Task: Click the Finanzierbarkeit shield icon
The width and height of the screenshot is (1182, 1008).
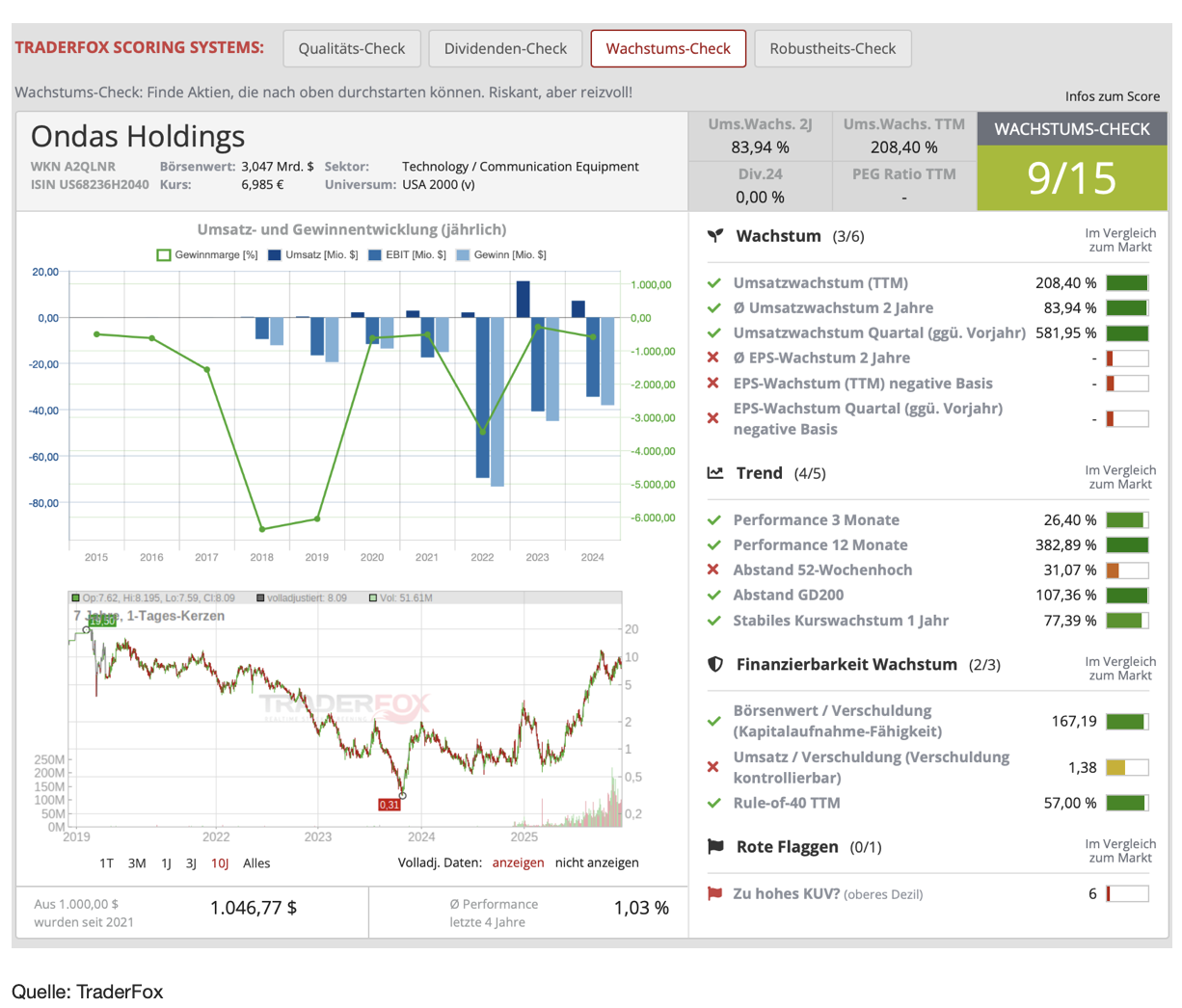Action: [715, 664]
